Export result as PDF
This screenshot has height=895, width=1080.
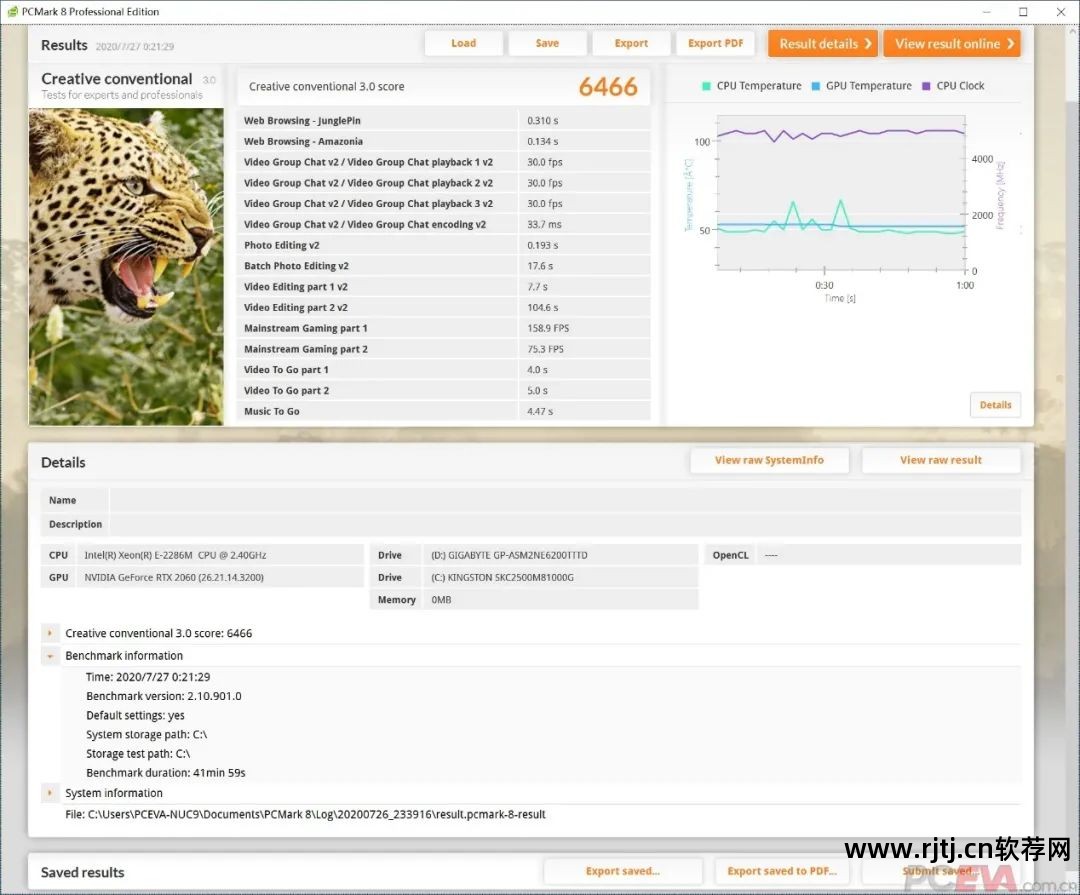[x=715, y=43]
